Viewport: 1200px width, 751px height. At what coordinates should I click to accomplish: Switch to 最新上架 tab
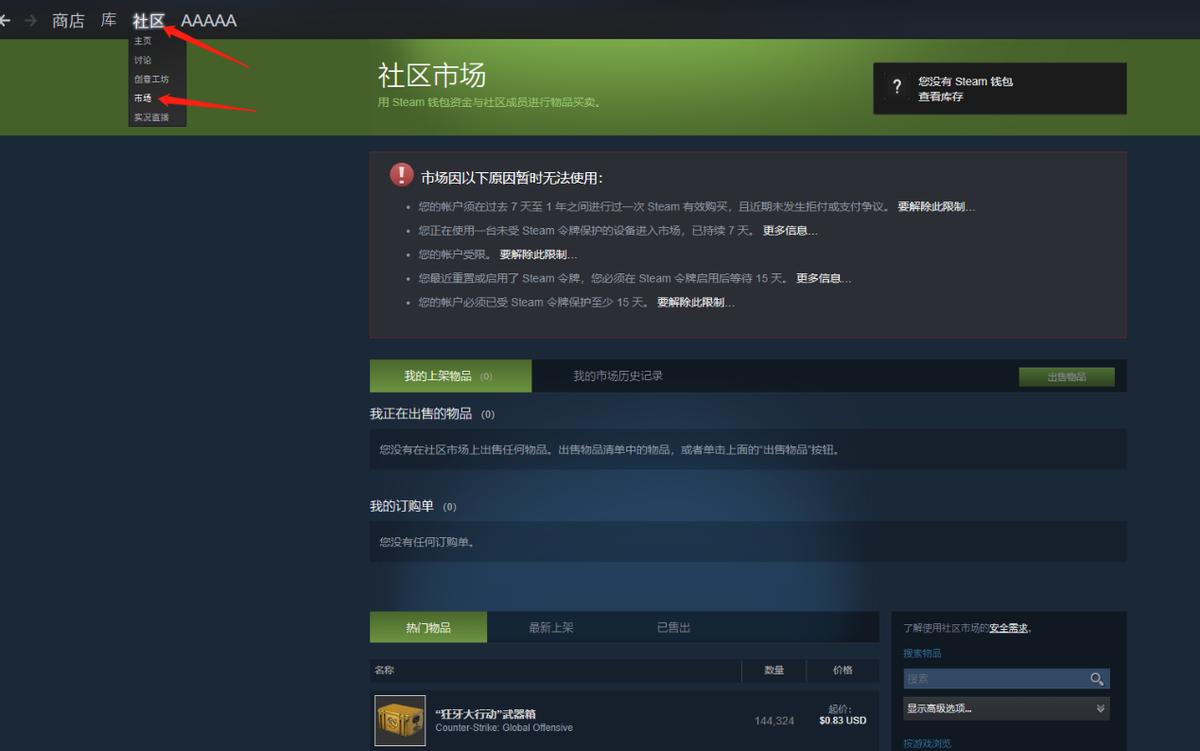[551, 627]
